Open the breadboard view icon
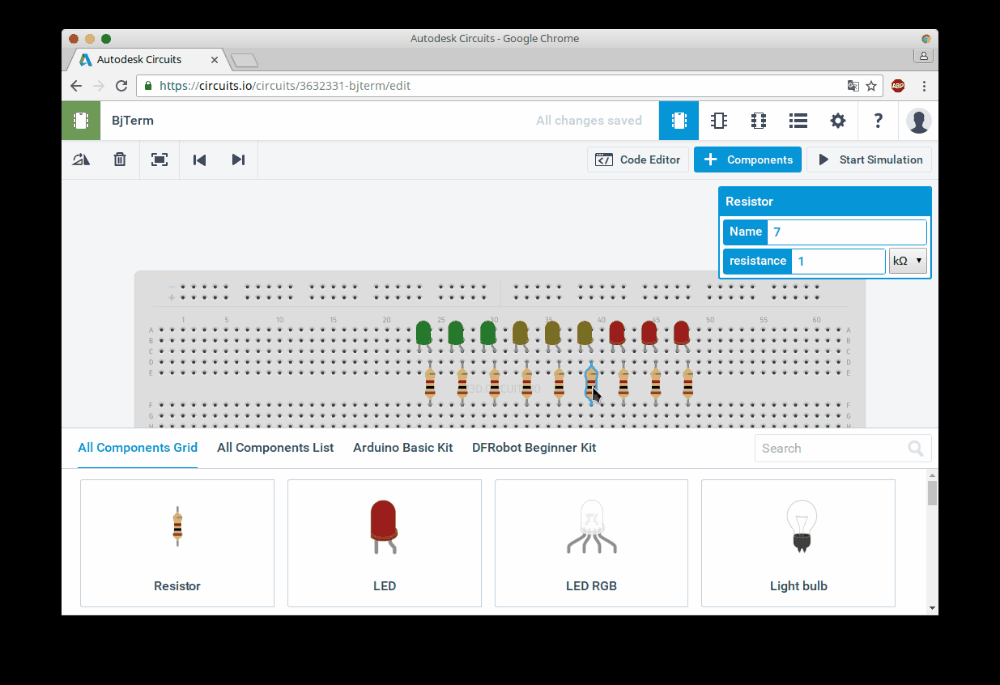This screenshot has height=685, width=1000. [x=679, y=121]
